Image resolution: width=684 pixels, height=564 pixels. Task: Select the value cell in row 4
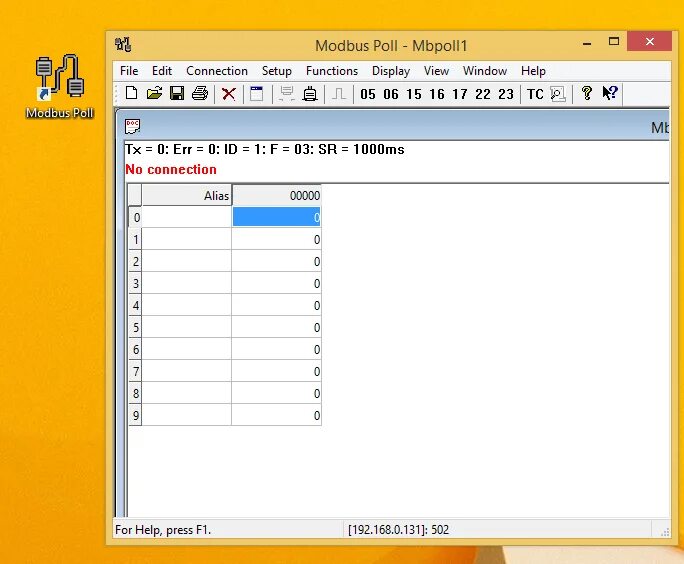277,305
